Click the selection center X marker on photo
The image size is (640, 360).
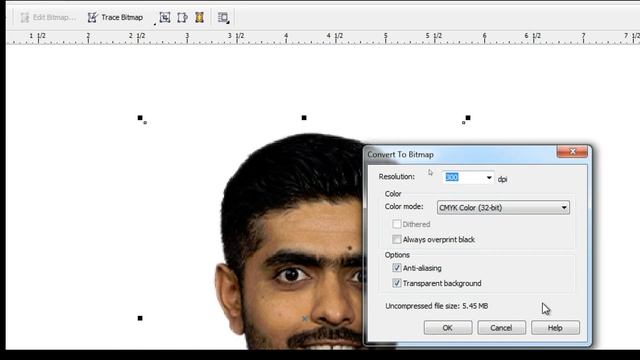pos(305,318)
